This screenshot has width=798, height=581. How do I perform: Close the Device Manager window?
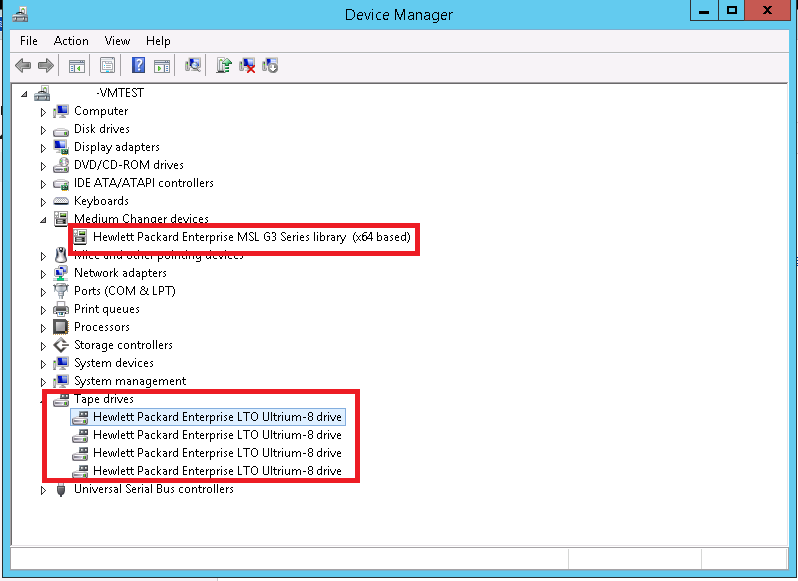tap(768, 10)
